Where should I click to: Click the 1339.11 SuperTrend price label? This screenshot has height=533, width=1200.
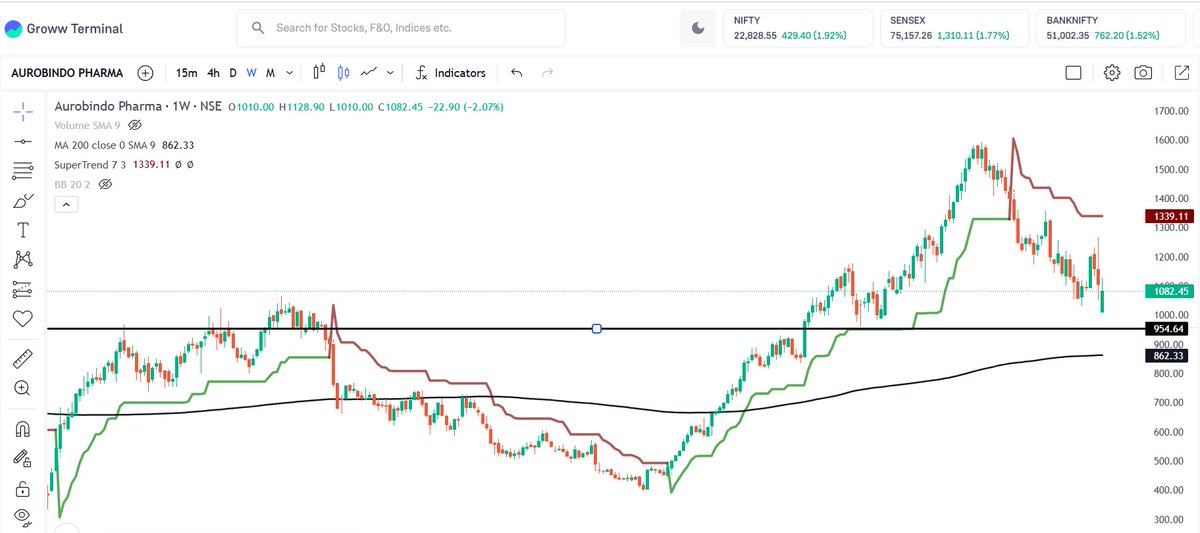coord(1169,216)
